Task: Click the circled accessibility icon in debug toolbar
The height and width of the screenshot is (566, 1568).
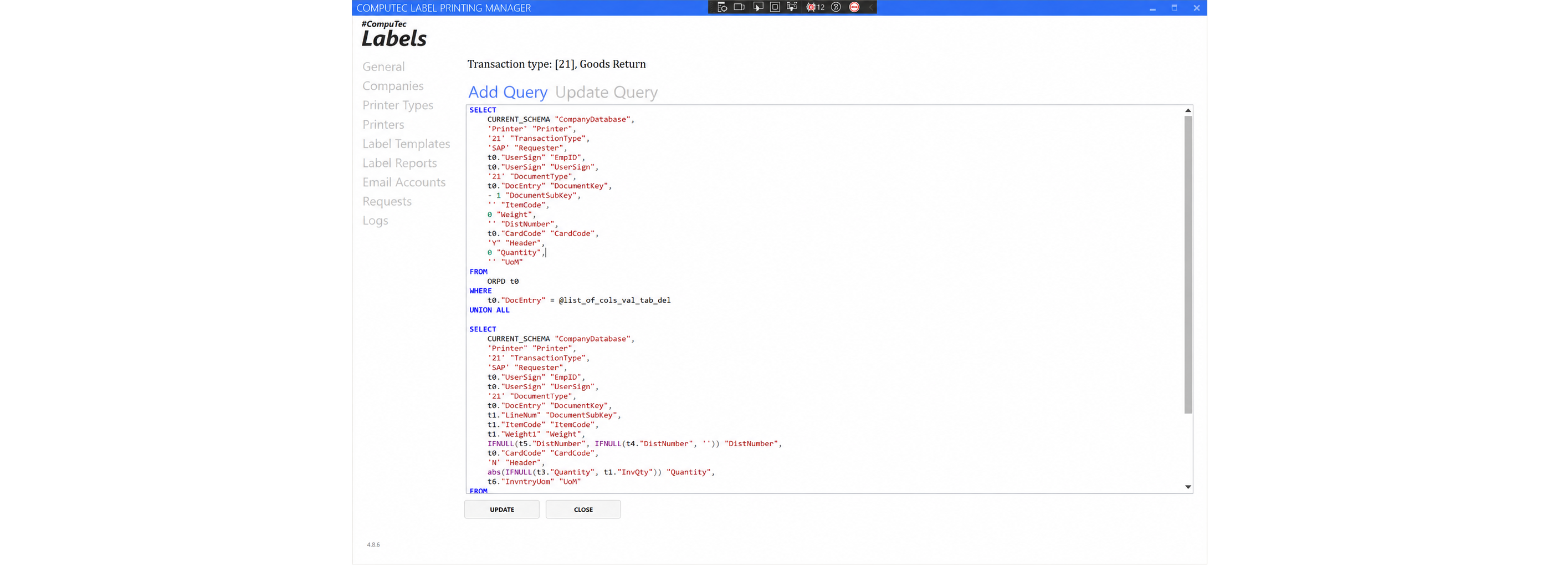Action: coord(836,7)
